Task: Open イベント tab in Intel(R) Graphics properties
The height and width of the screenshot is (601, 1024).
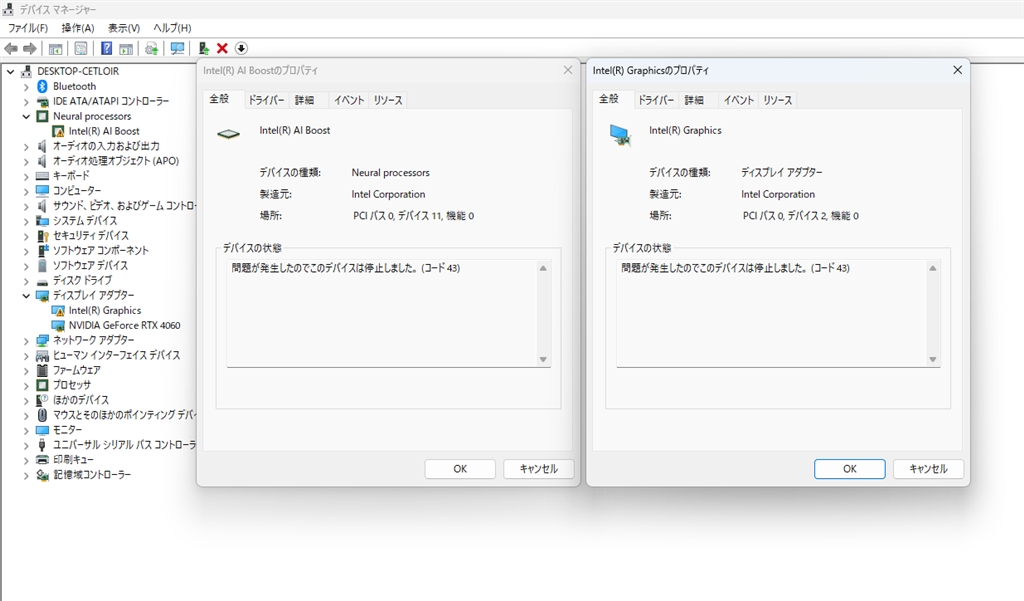Action: [739, 100]
